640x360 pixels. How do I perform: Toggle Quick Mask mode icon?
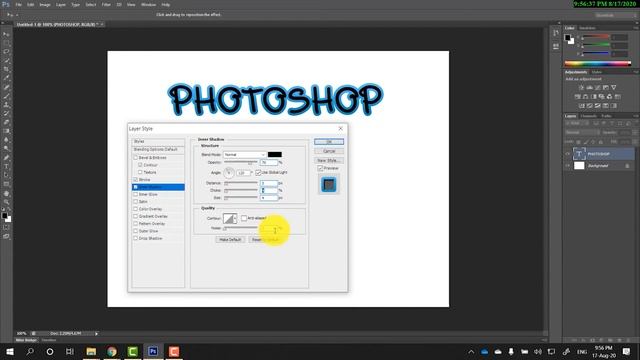pyautogui.click(x=6, y=228)
